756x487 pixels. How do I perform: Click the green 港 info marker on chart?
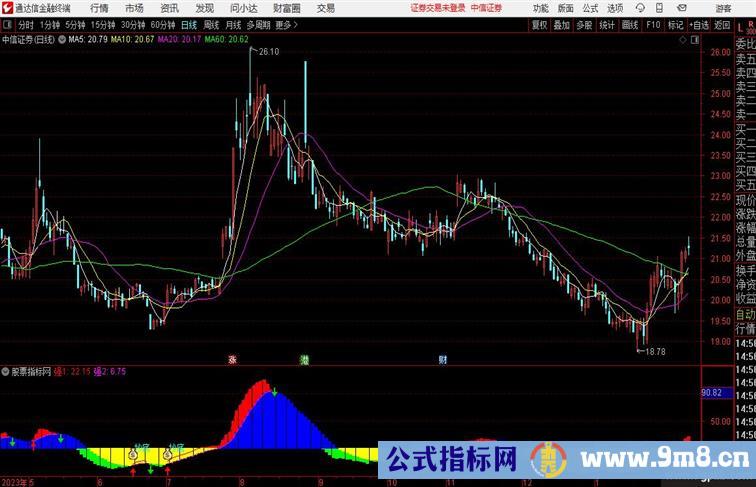pos(304,358)
